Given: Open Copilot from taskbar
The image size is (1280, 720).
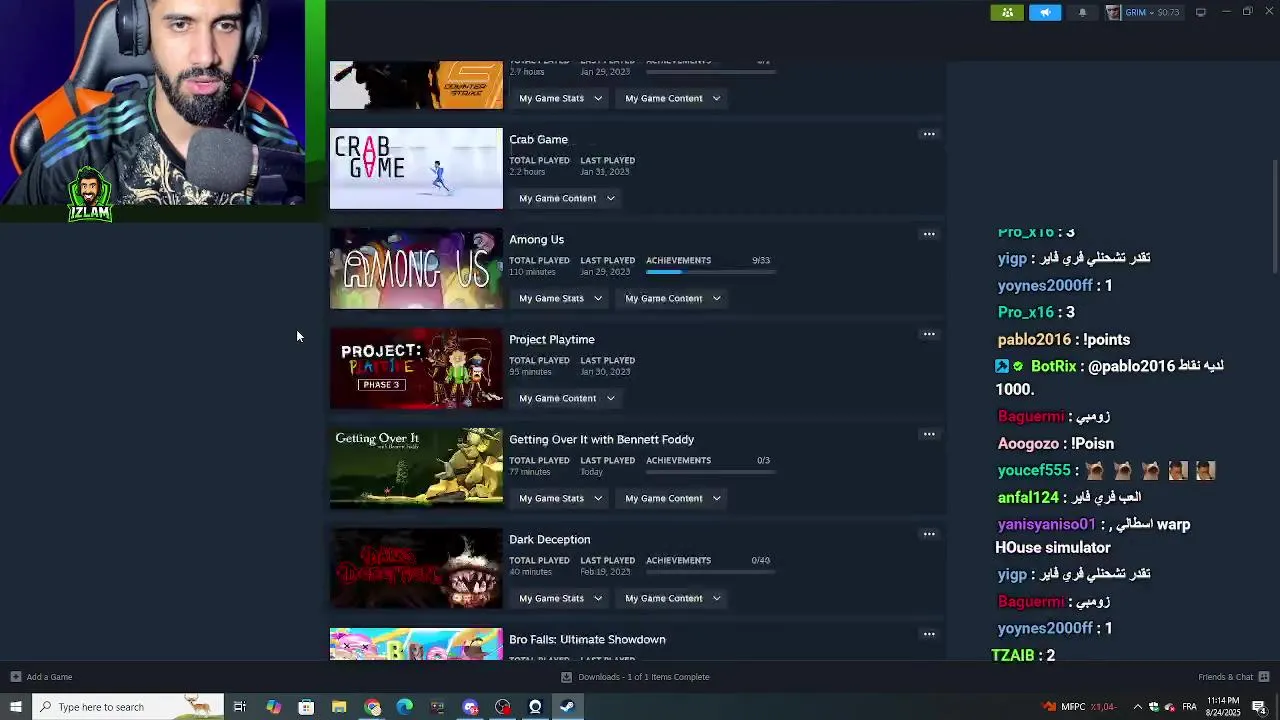Looking at the screenshot, I should 273,707.
